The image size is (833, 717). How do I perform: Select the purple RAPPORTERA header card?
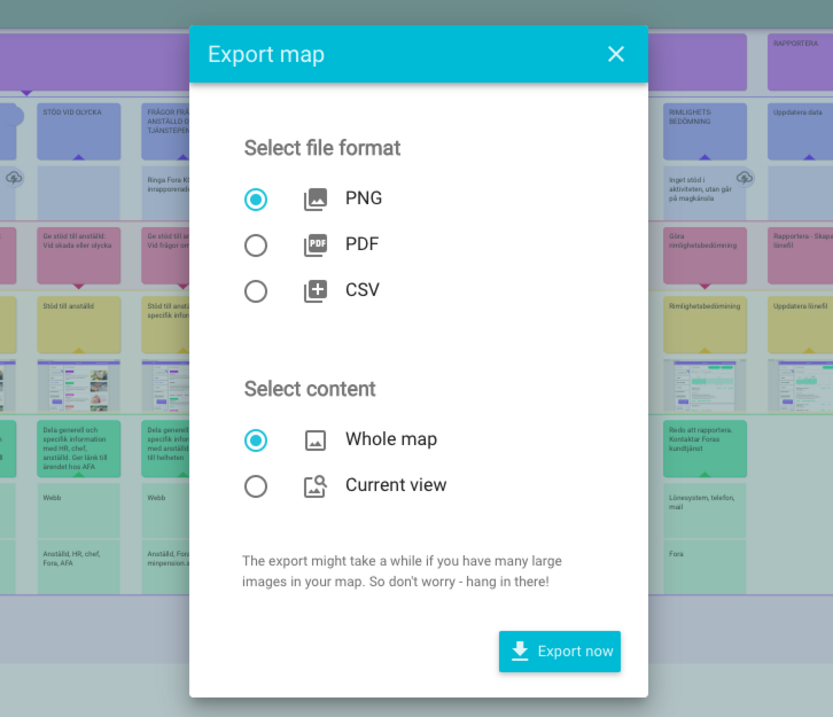click(x=800, y=62)
